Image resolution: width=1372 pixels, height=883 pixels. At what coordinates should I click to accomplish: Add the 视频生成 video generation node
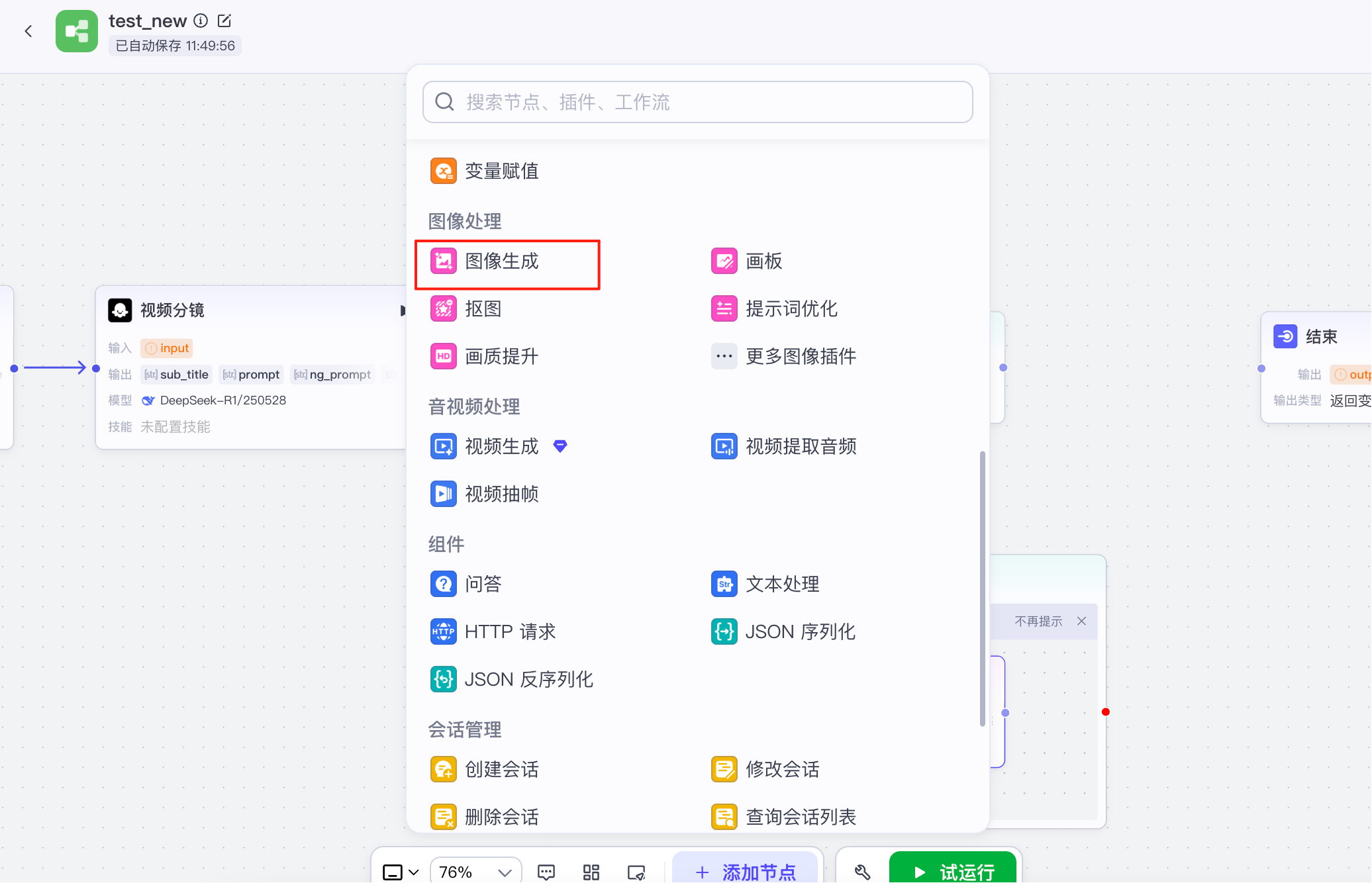(501, 446)
